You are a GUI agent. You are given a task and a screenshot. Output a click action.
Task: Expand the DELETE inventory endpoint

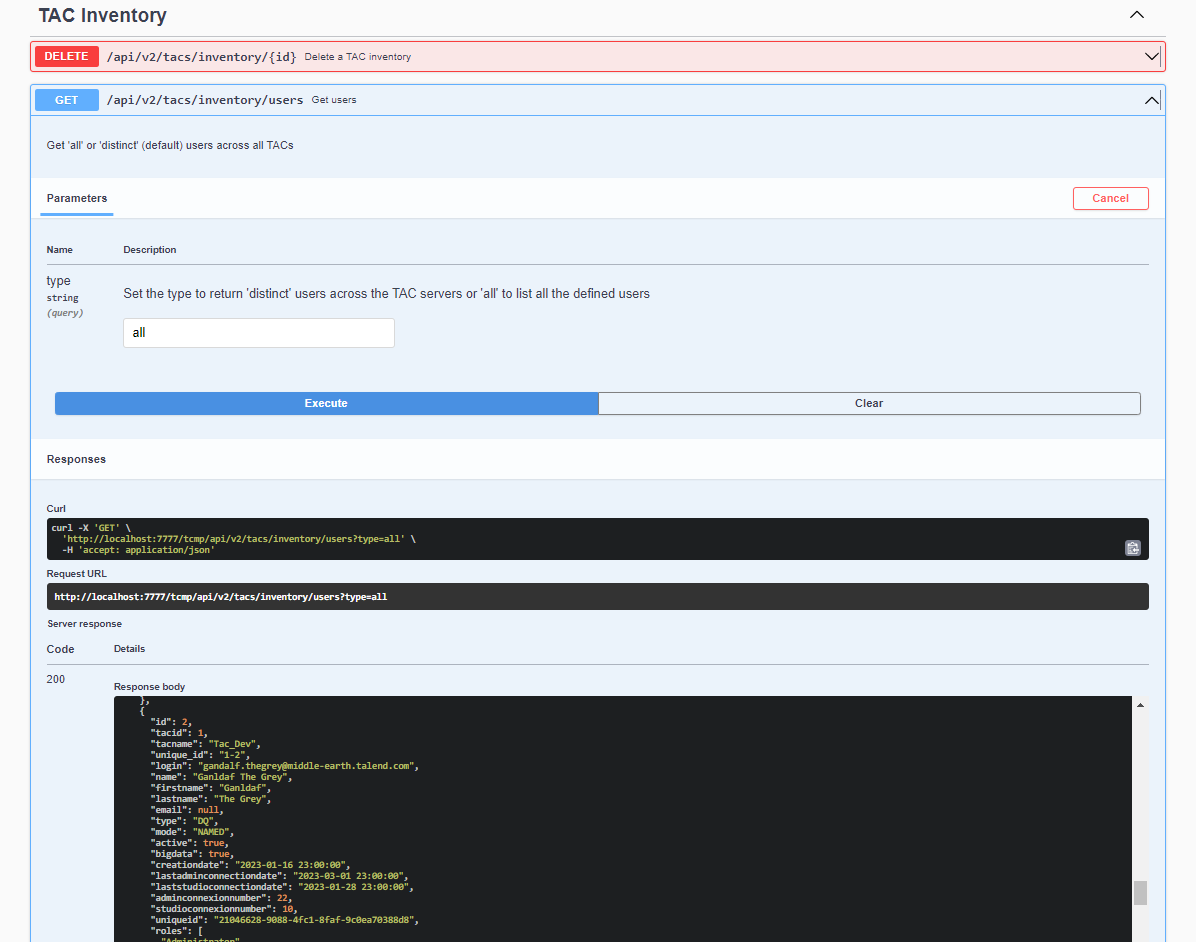point(1151,56)
